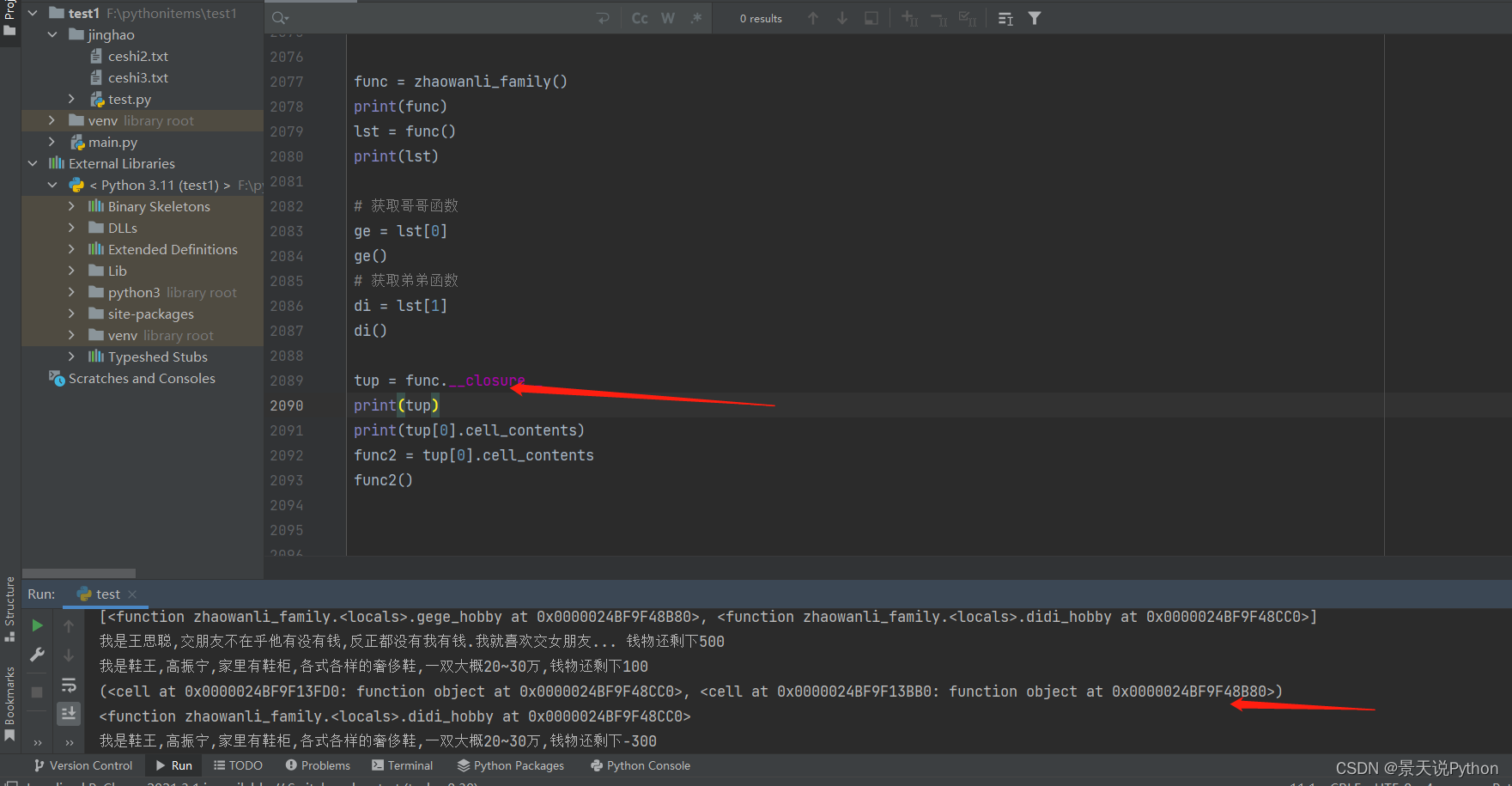Expand Extended Definitions node

pyautogui.click(x=71, y=249)
